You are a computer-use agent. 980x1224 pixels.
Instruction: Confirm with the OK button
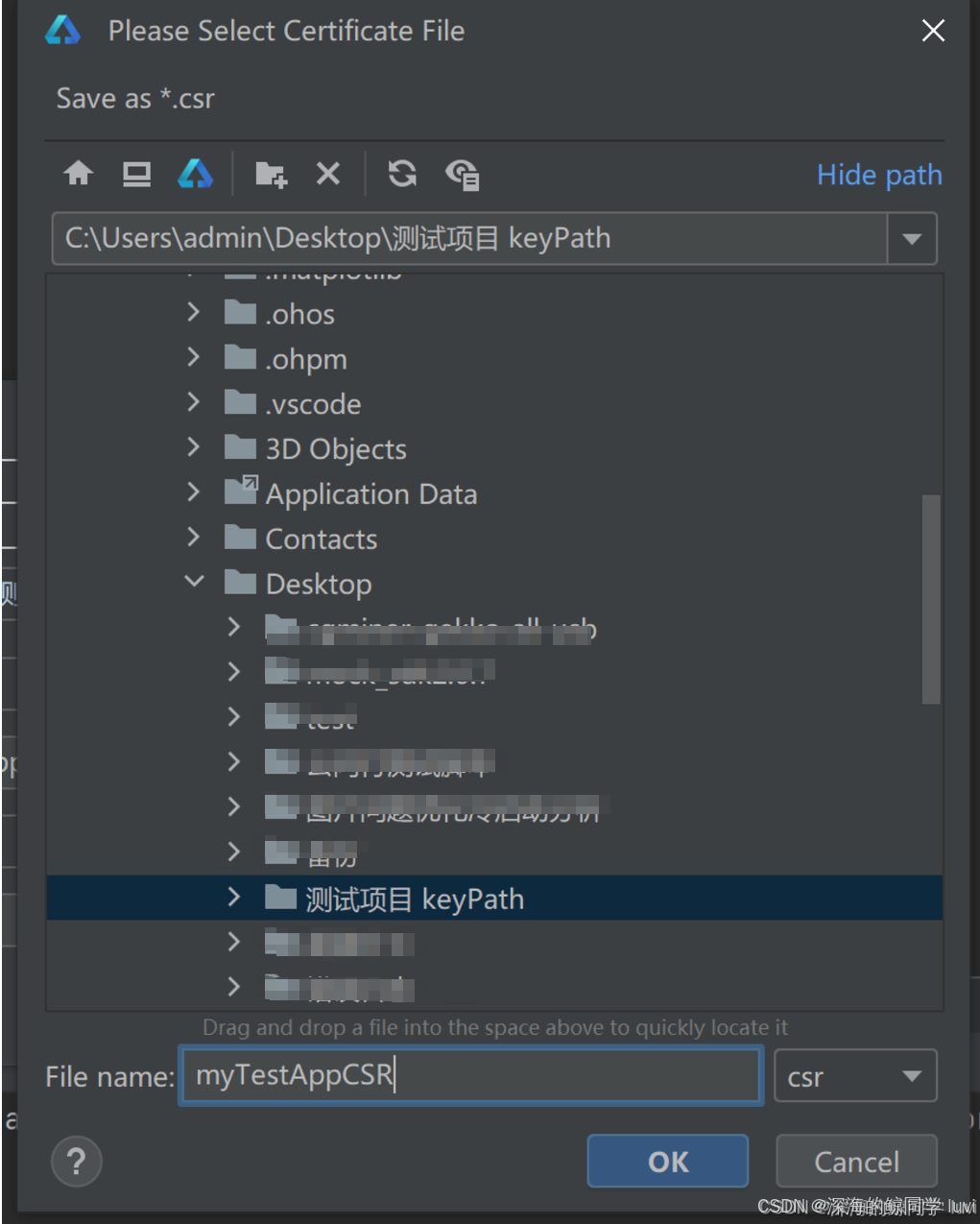coord(668,1162)
